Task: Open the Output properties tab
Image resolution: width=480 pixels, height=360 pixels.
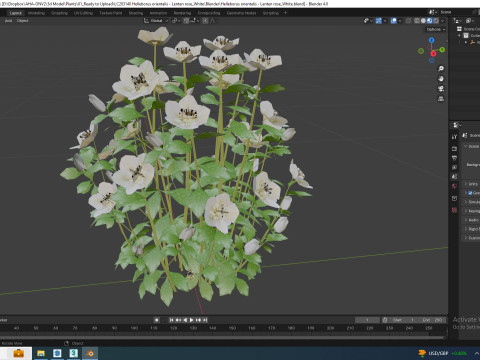Action: tap(454, 158)
